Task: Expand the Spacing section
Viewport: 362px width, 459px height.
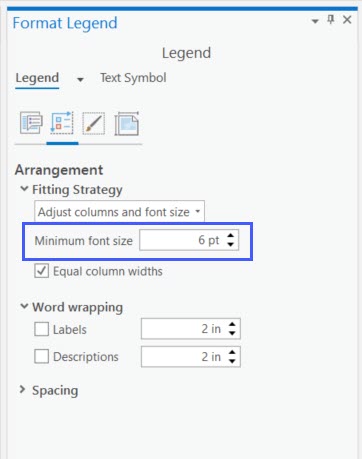Action: (x=22, y=389)
